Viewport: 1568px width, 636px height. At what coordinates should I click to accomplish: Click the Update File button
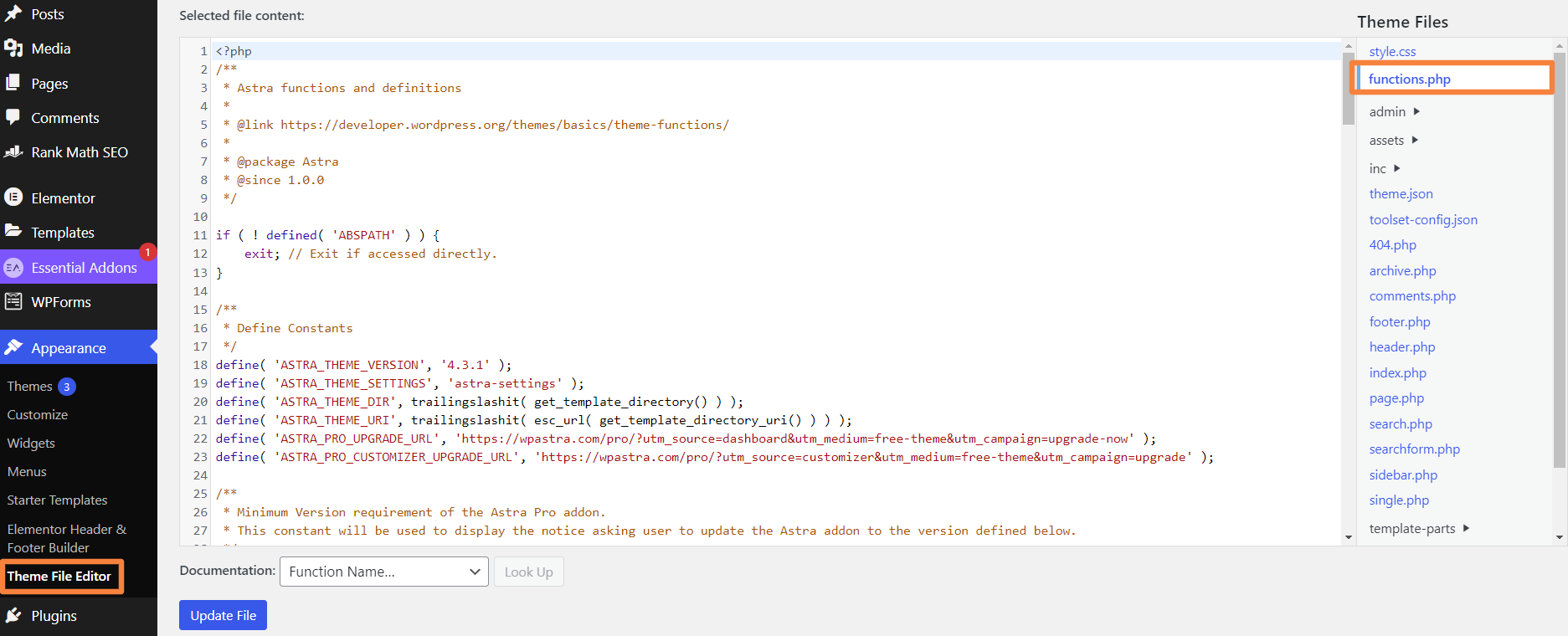(x=223, y=615)
